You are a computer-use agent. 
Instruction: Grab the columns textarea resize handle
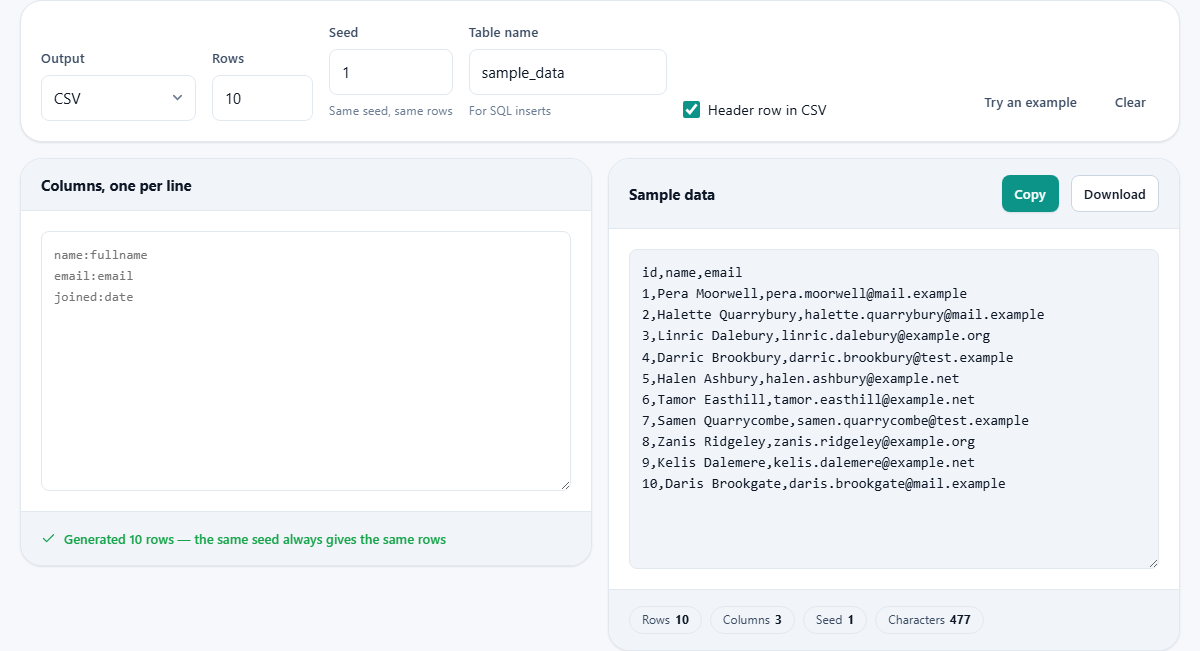point(564,484)
